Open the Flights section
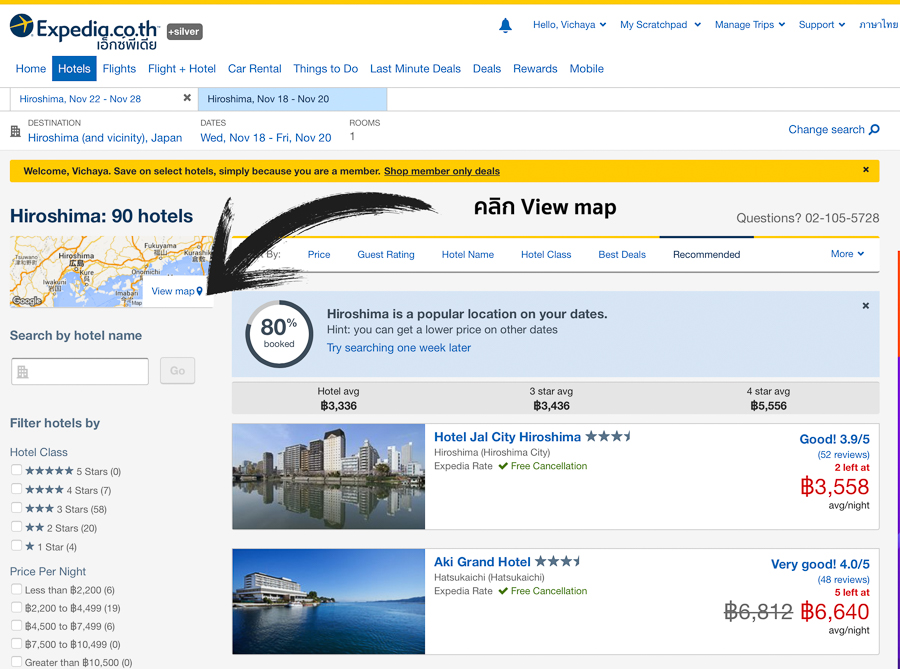 coord(119,68)
